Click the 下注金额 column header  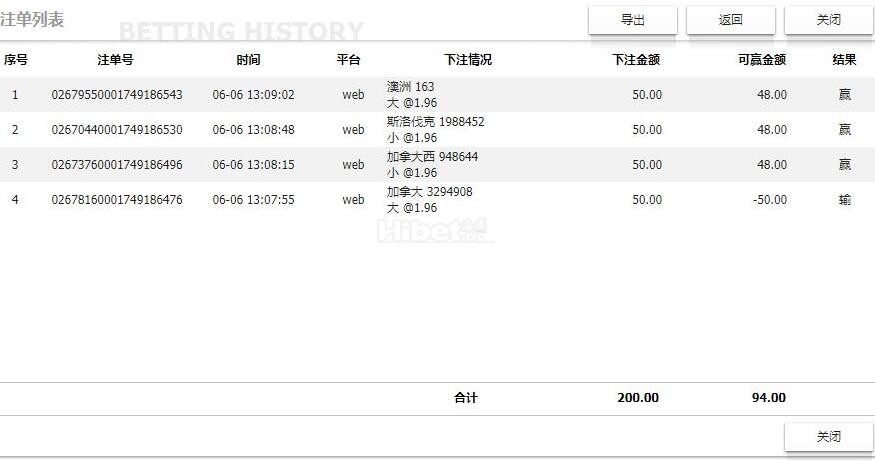[x=636, y=60]
